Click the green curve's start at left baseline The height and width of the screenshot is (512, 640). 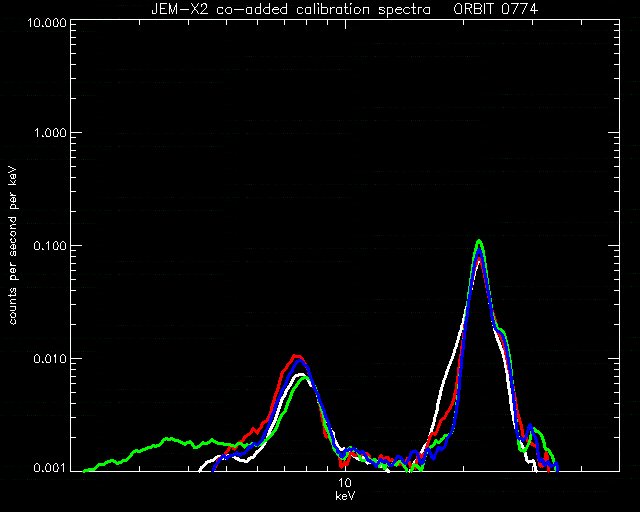tap(85, 470)
